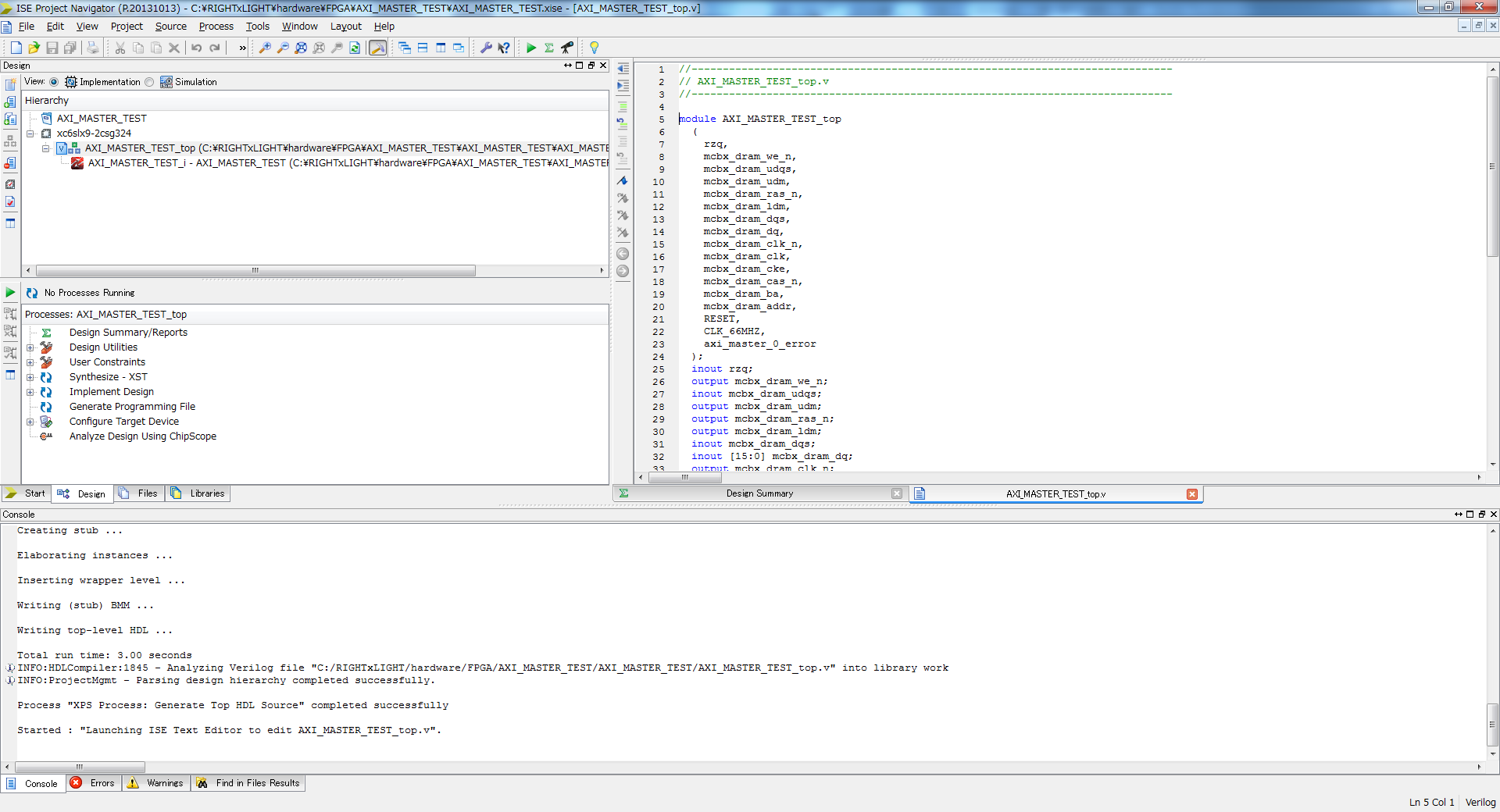Open the Tools menu
The width and height of the screenshot is (1500, 812).
pos(258,27)
